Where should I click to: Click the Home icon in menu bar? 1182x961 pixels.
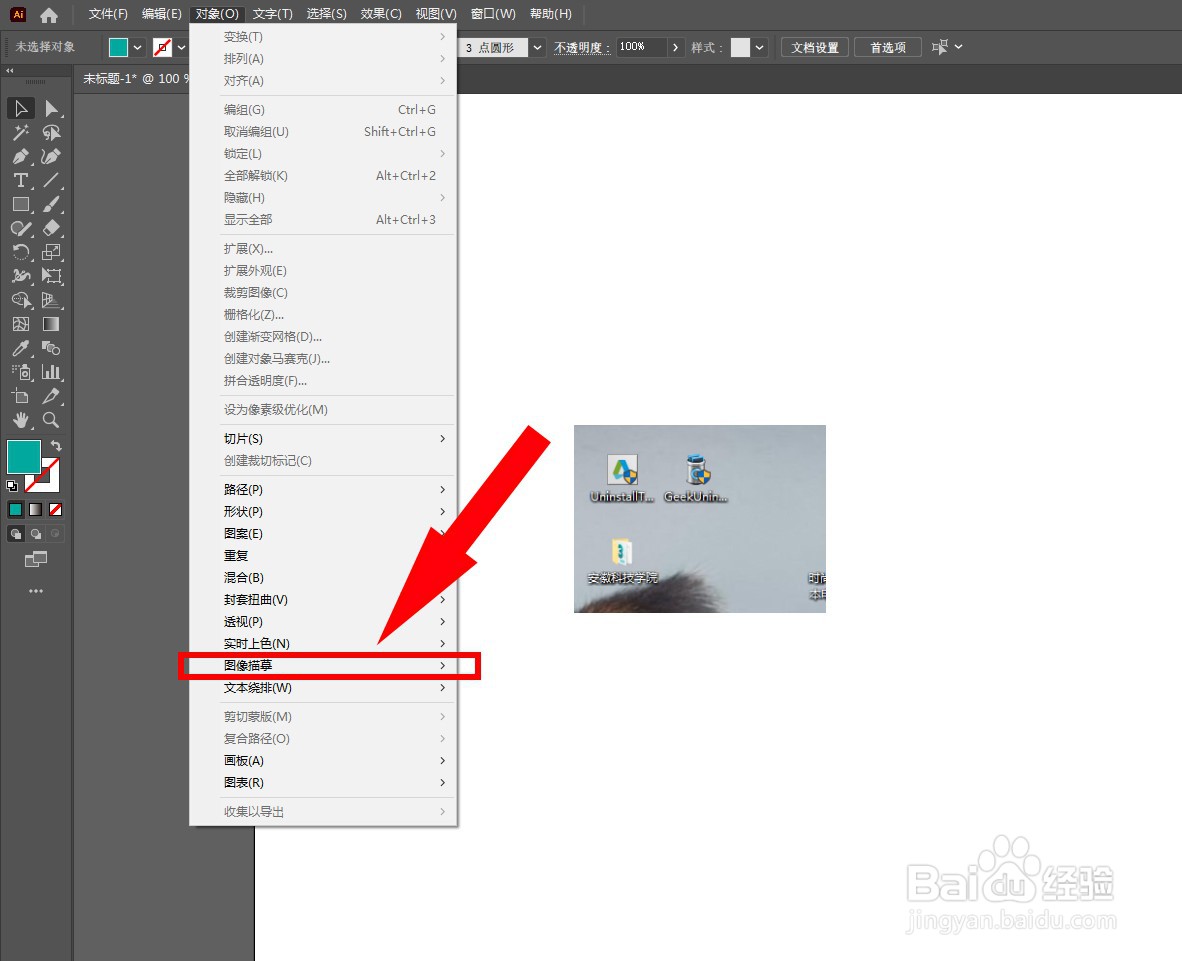point(49,14)
